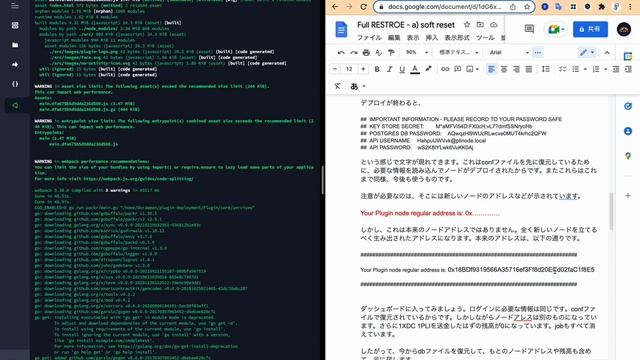Open the 編集 menu

click(x=394, y=38)
